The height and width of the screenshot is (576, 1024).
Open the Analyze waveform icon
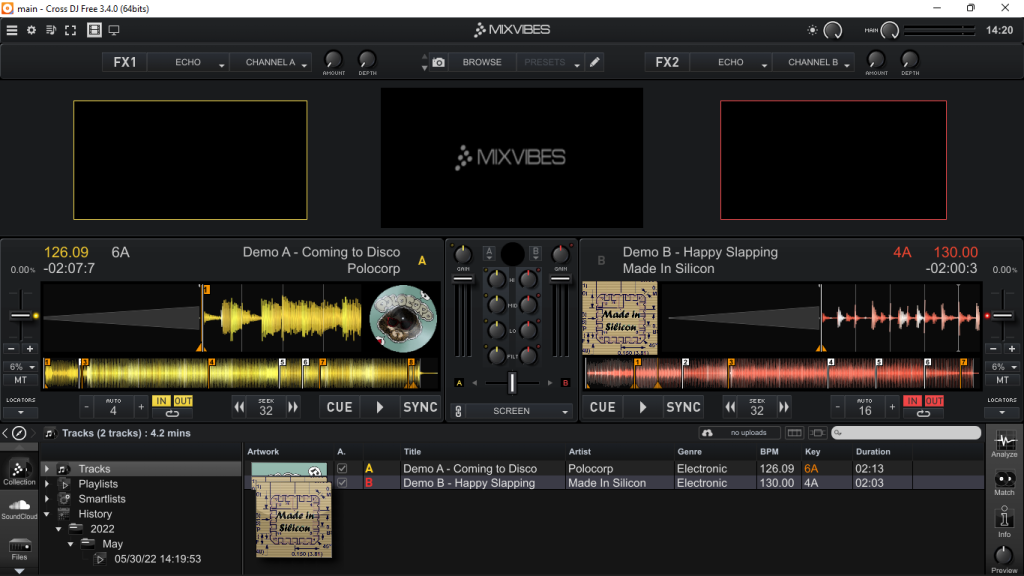pyautogui.click(x=1004, y=443)
